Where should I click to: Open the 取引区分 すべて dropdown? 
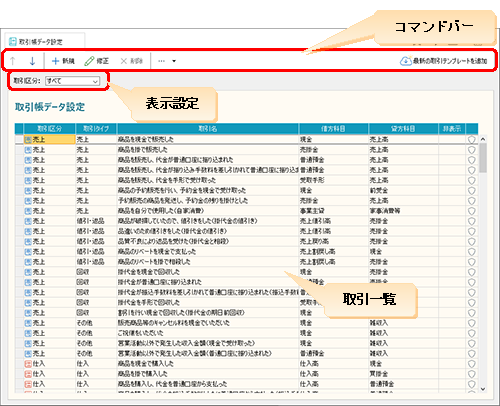tap(72, 81)
